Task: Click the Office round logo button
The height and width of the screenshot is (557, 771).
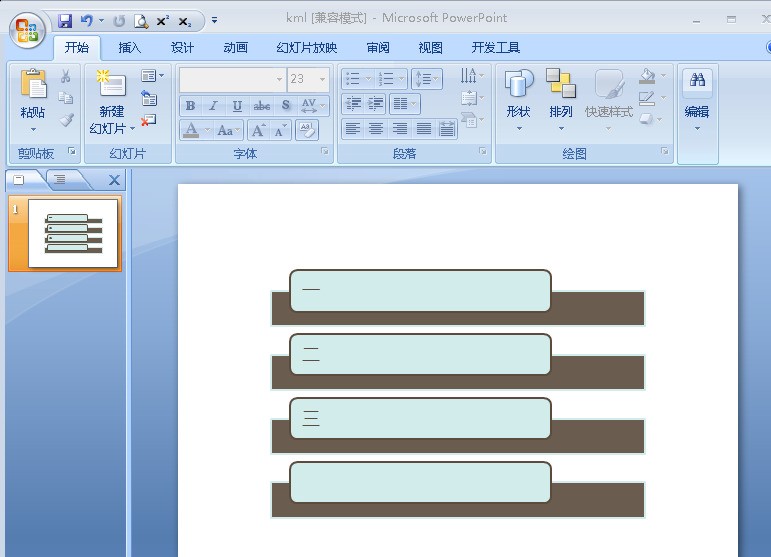Action: coord(27,30)
